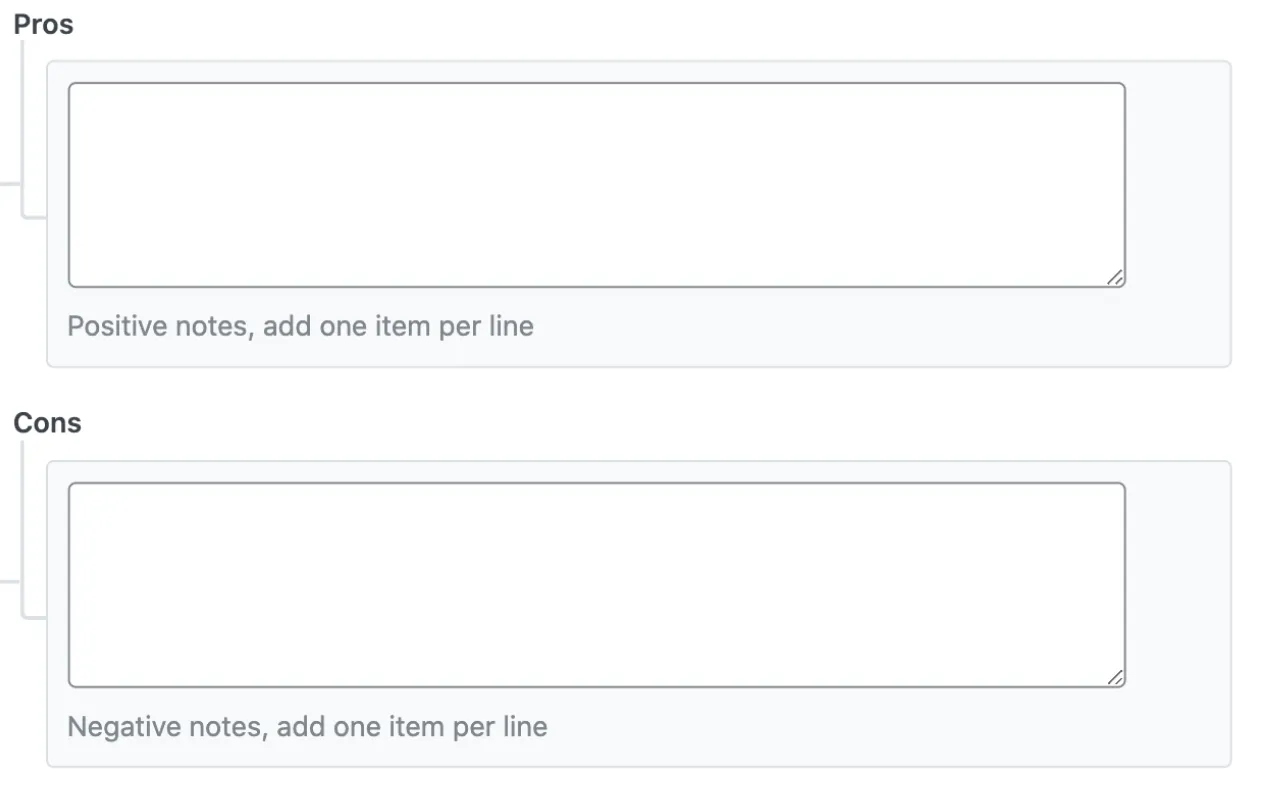This screenshot has width=1263, height=786.
Task: Click the diagonal grip corner of Pros box
Action: pos(1115,278)
